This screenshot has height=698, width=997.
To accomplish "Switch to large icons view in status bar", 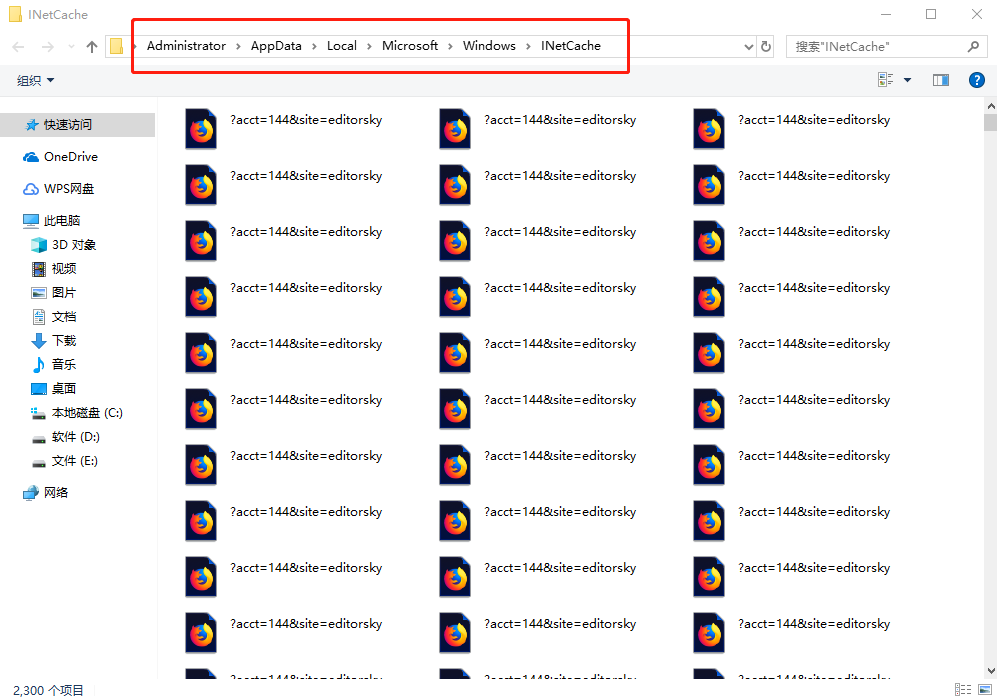I will tap(985, 690).
